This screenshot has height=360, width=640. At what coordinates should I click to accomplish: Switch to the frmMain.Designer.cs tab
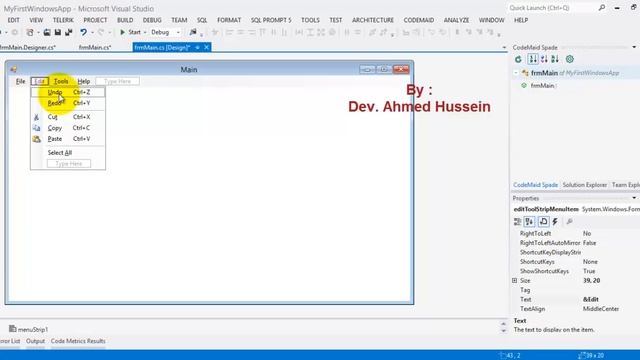(x=28, y=47)
